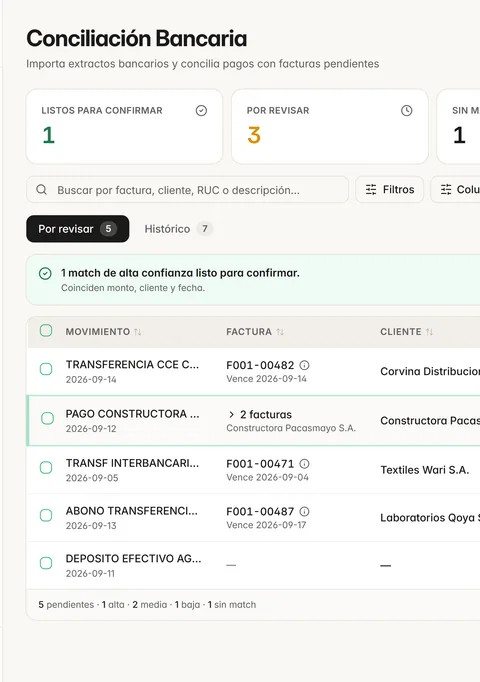480x682 pixels.
Task: Click client name Laboratorios Qoya
Action: (430, 518)
